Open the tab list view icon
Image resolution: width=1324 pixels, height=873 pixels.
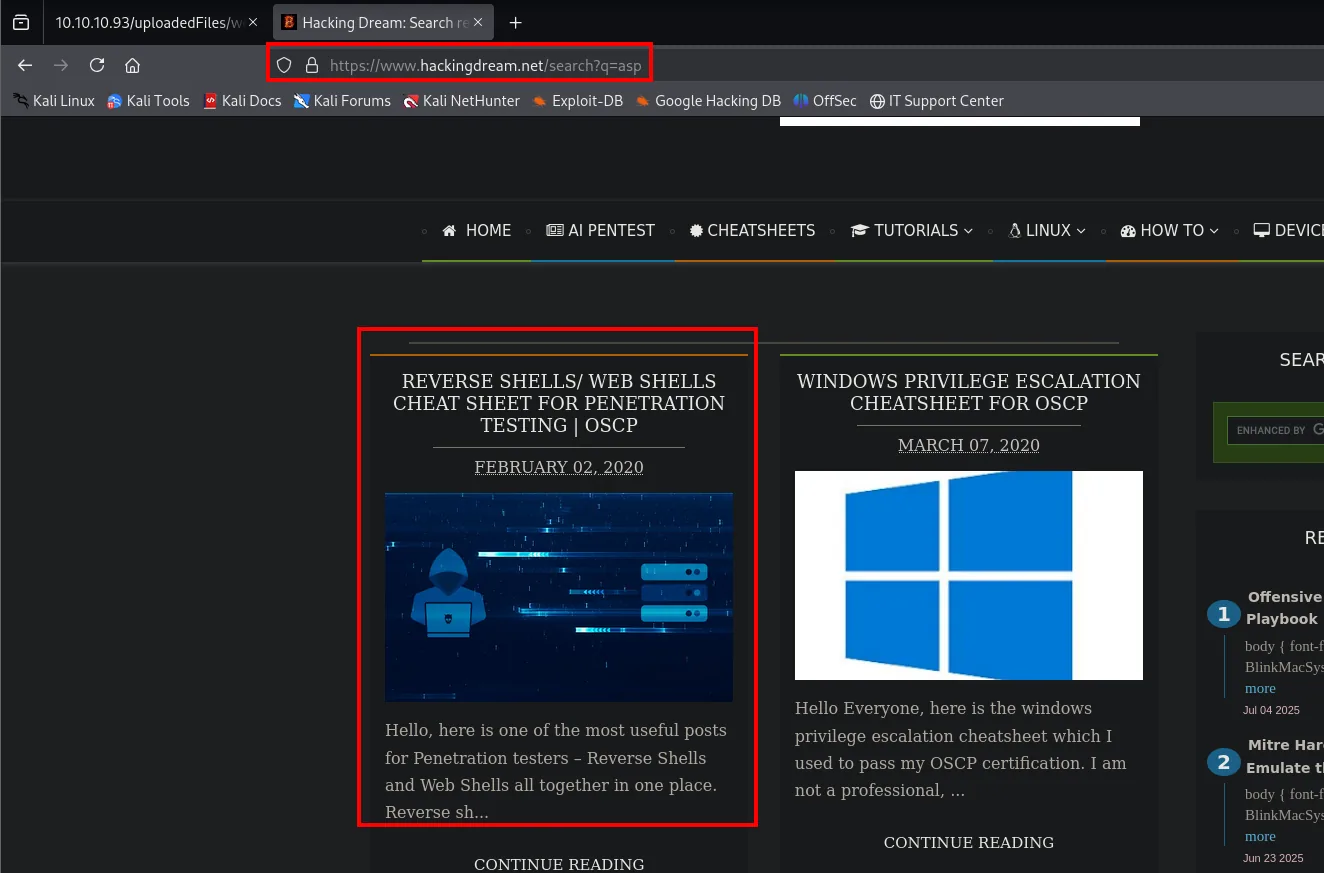(21, 22)
